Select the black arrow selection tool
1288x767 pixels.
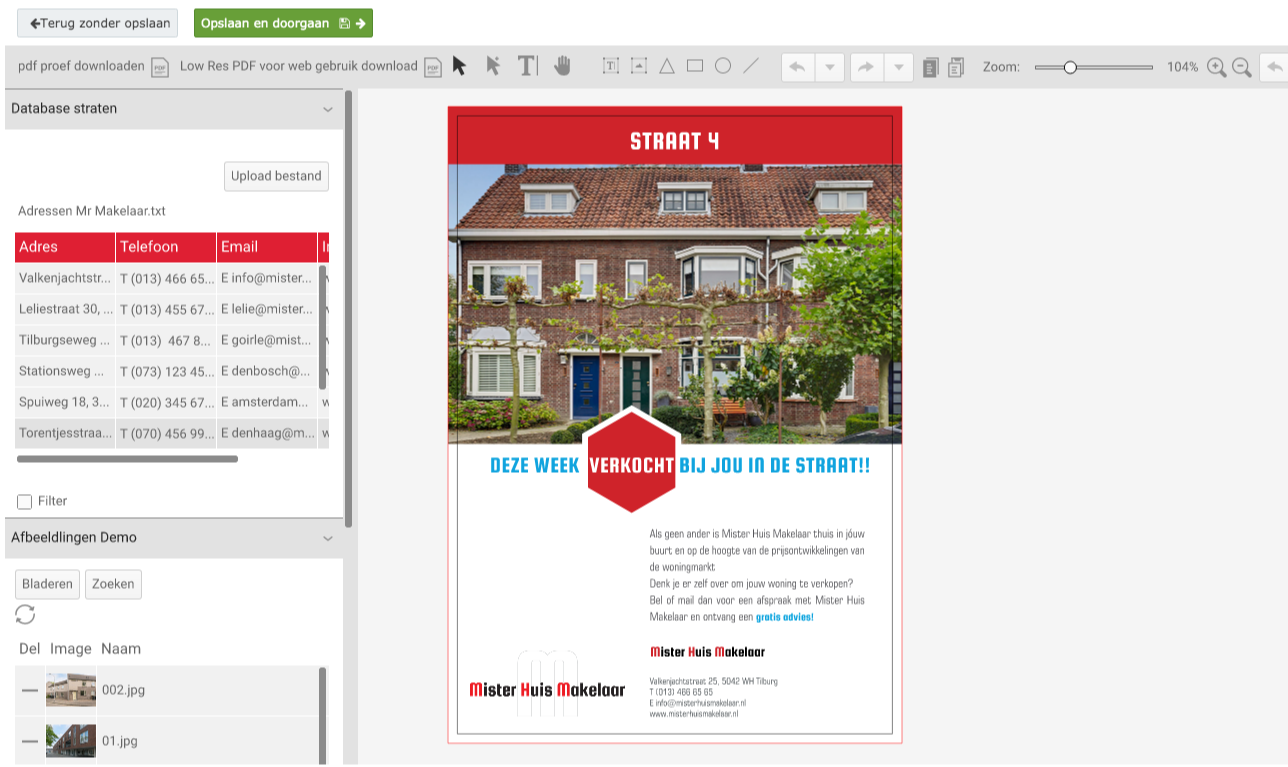[459, 66]
